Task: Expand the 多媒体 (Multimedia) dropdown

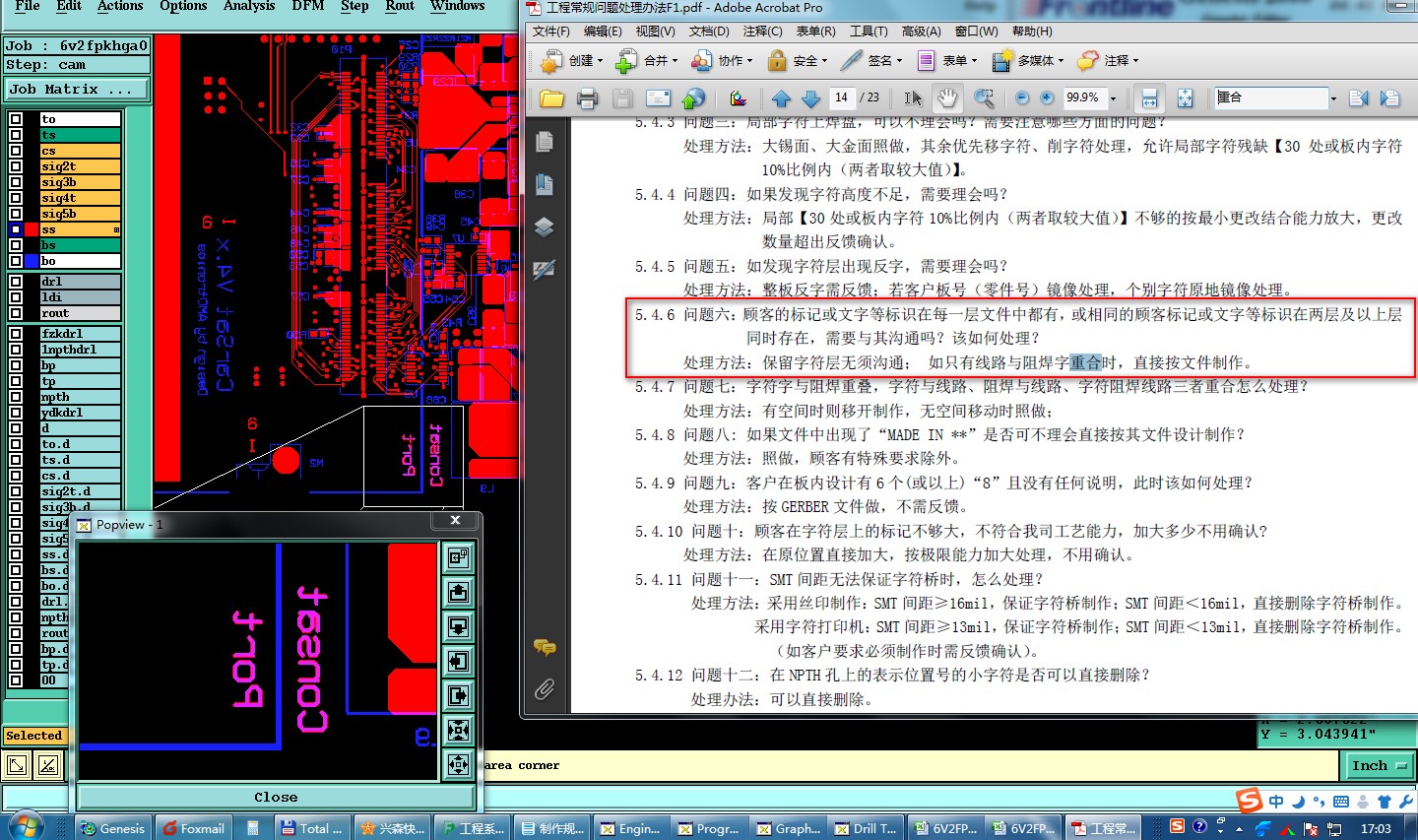Action: pos(1061,61)
